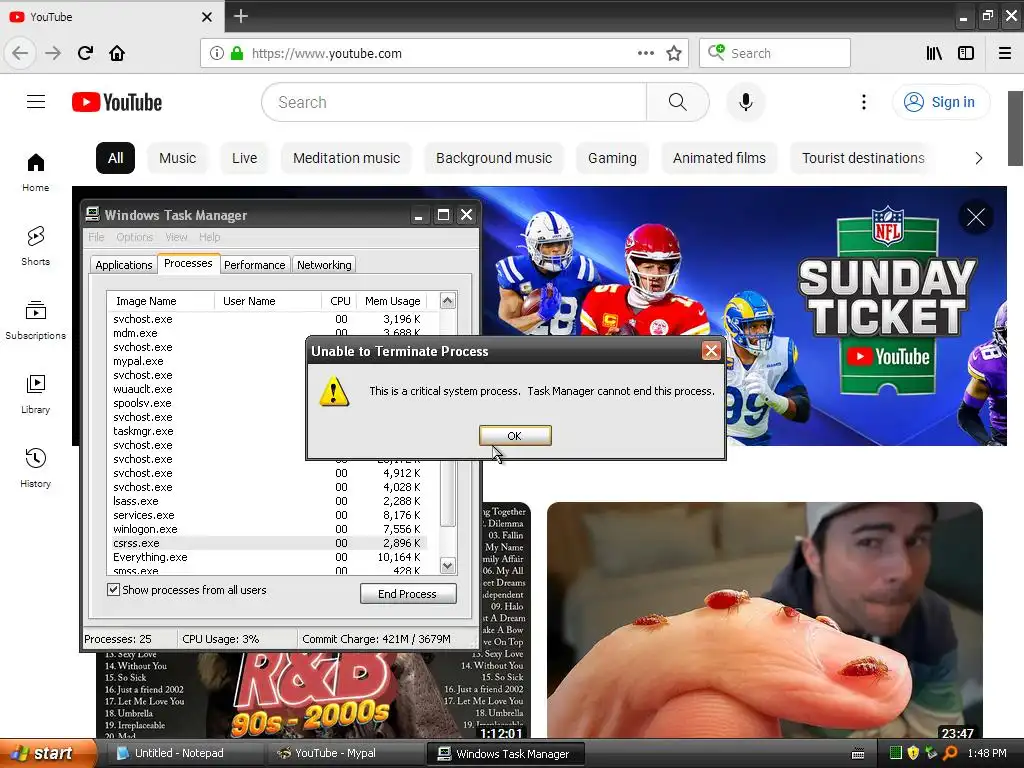
Task: Select Everything.exe in process list
Action: click(268, 557)
